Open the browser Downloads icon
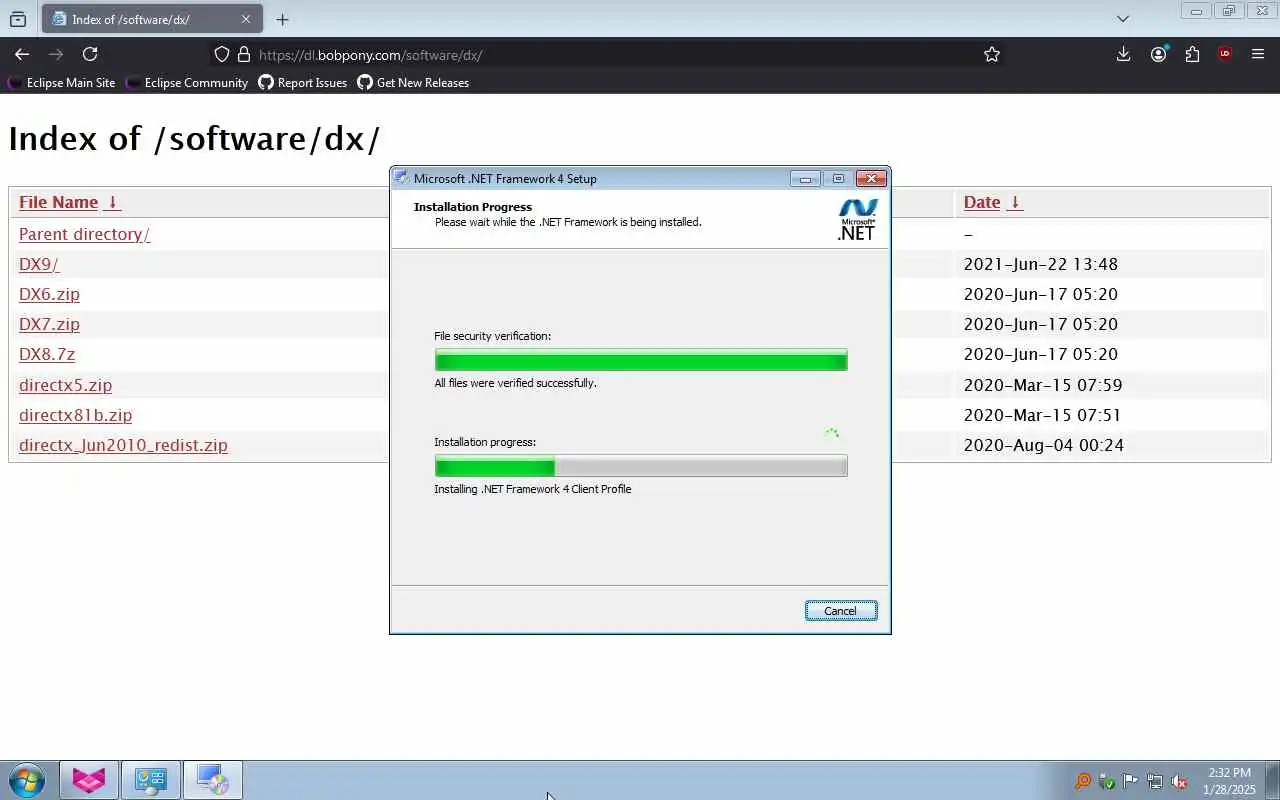 [1123, 54]
